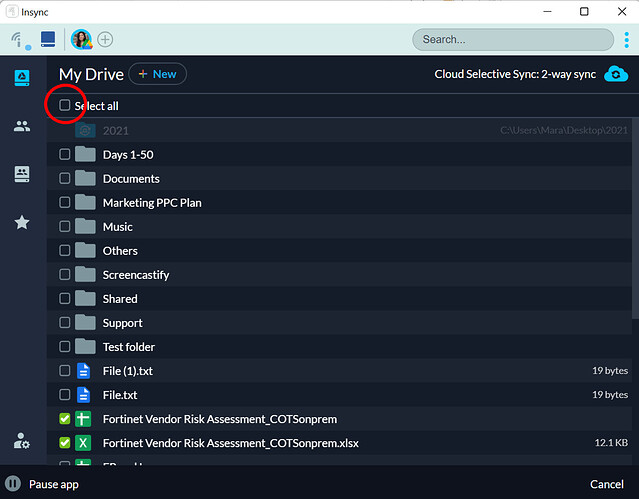Click the sync status feed icon
This screenshot has width=639, height=499.
[x=17, y=40]
